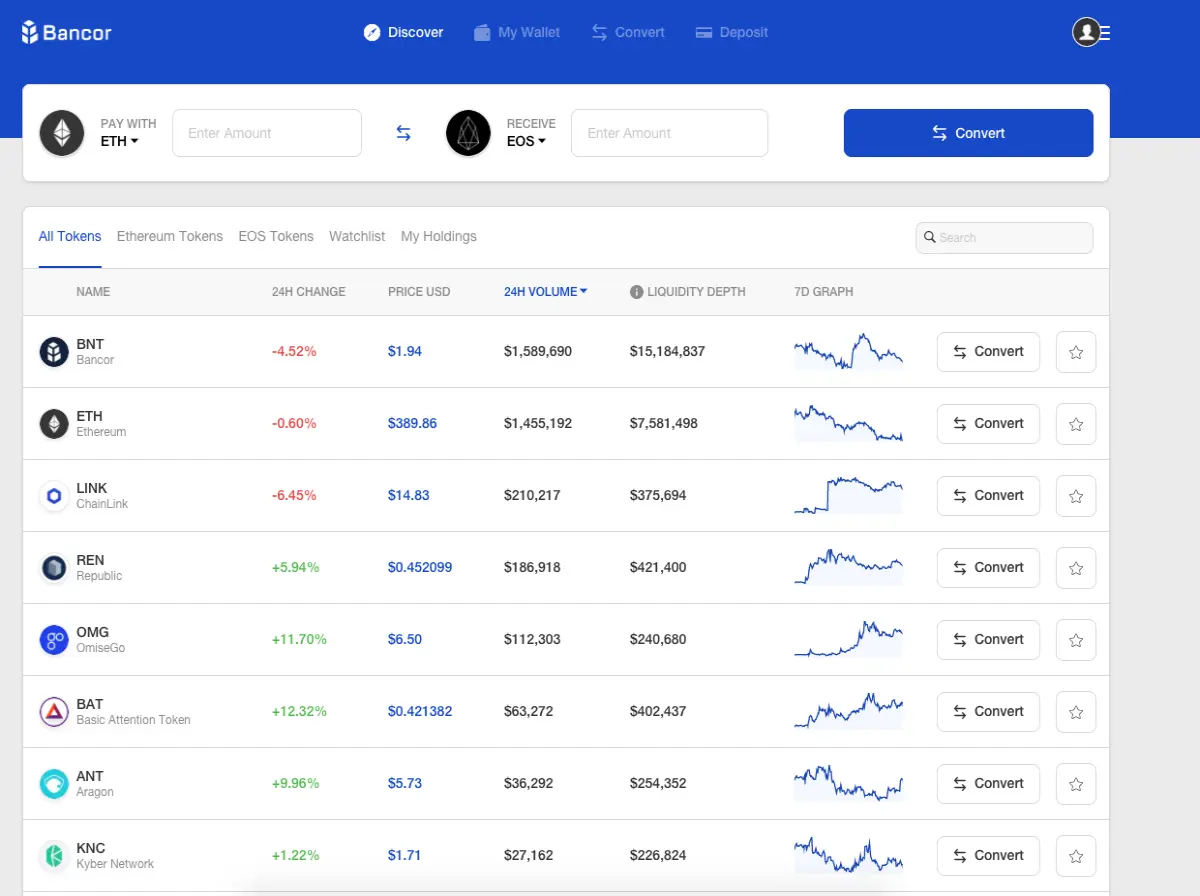
Task: Click the swap arrows between ETH and EOS
Action: pos(403,133)
